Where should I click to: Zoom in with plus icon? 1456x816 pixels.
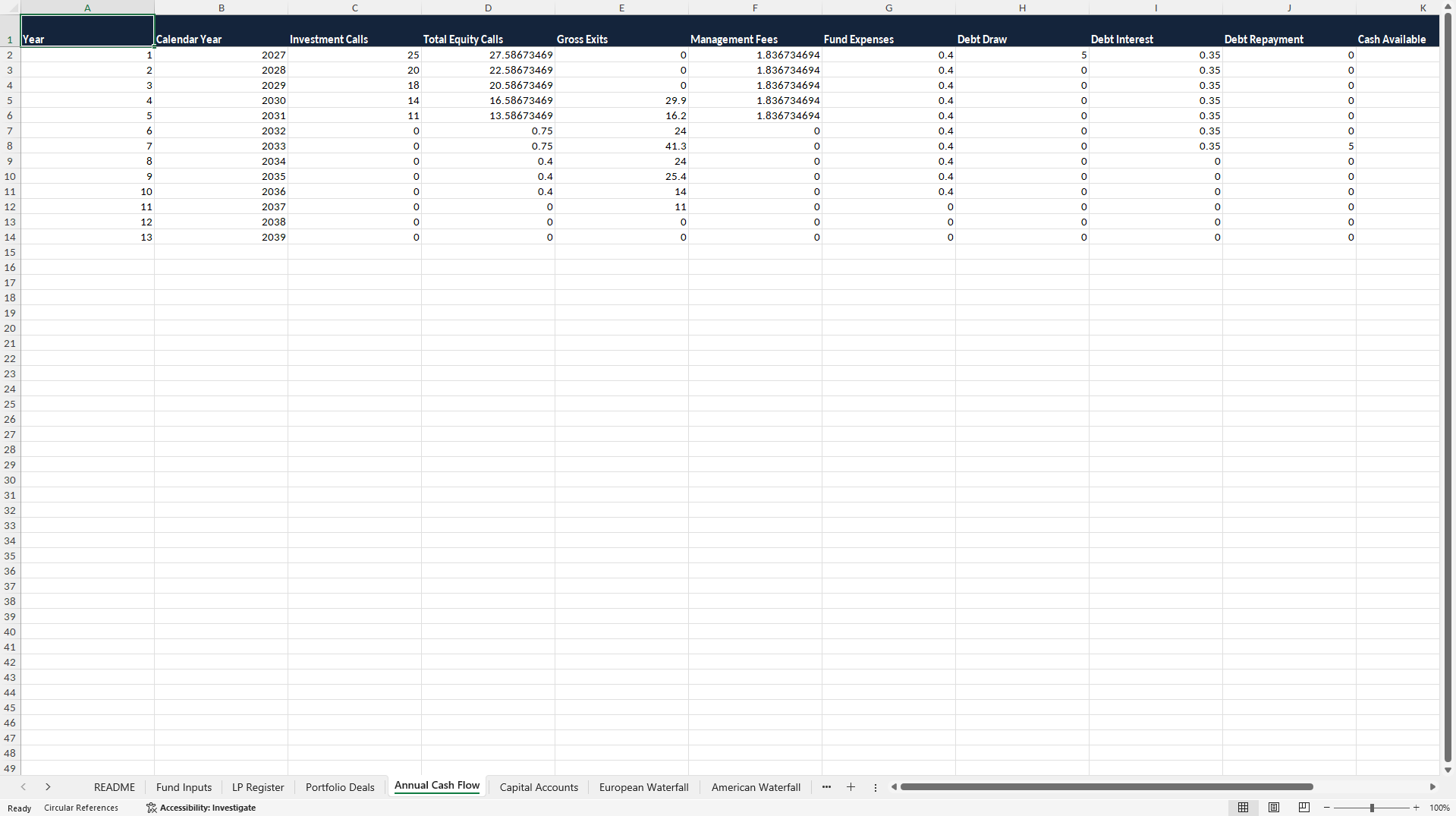click(x=1417, y=808)
